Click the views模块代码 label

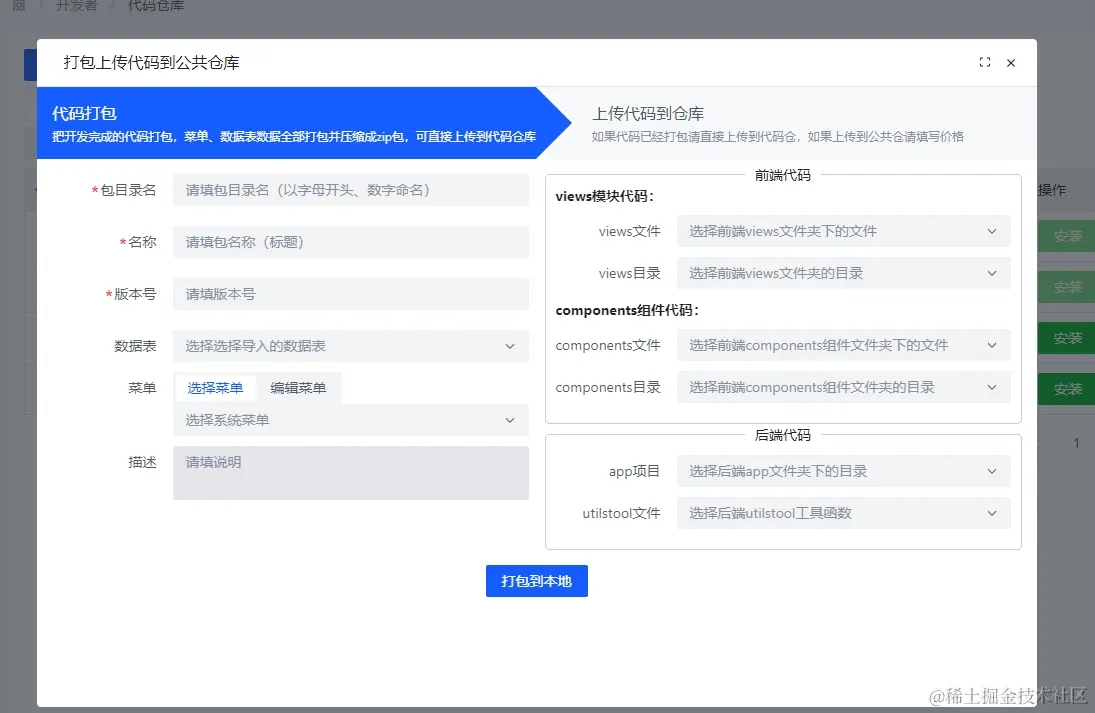click(x=605, y=196)
